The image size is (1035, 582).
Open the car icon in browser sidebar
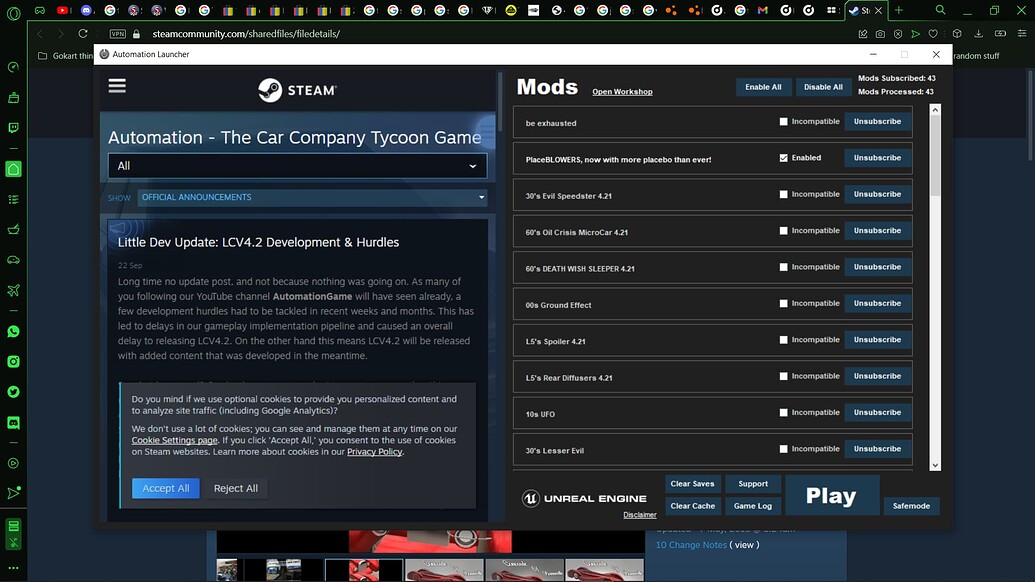coord(13,260)
